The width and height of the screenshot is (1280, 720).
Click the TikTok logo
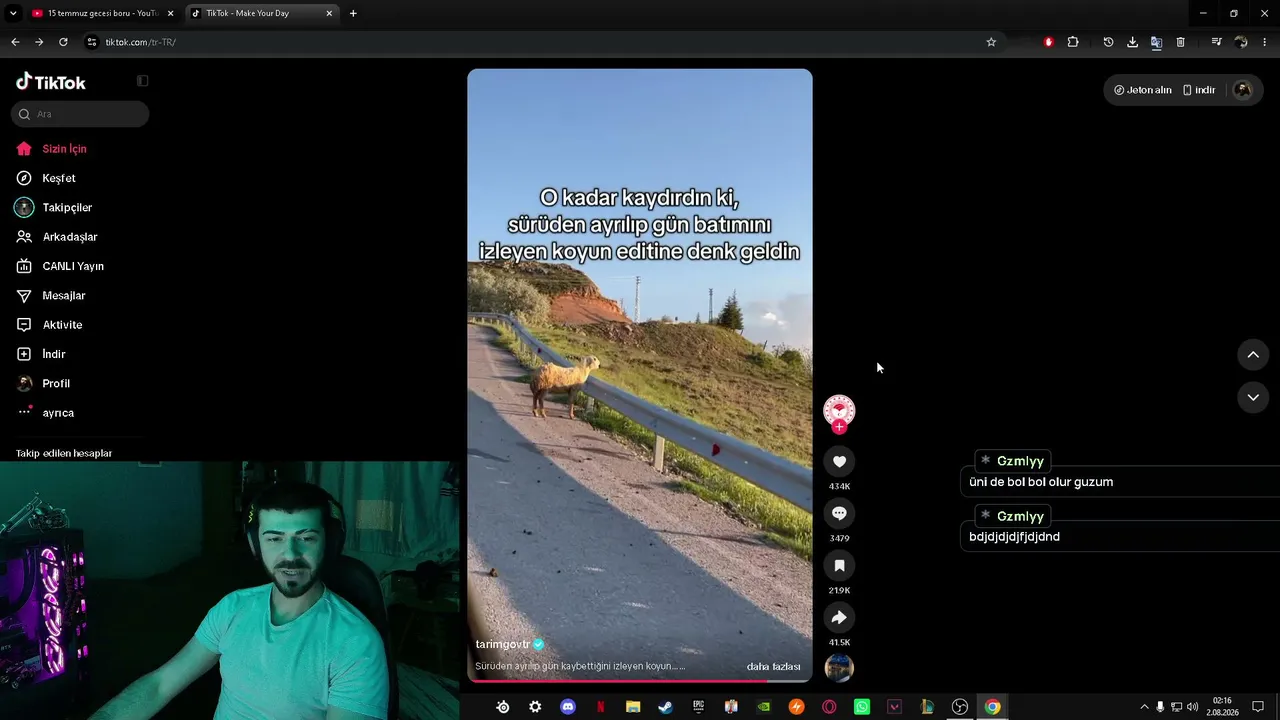pos(51,82)
